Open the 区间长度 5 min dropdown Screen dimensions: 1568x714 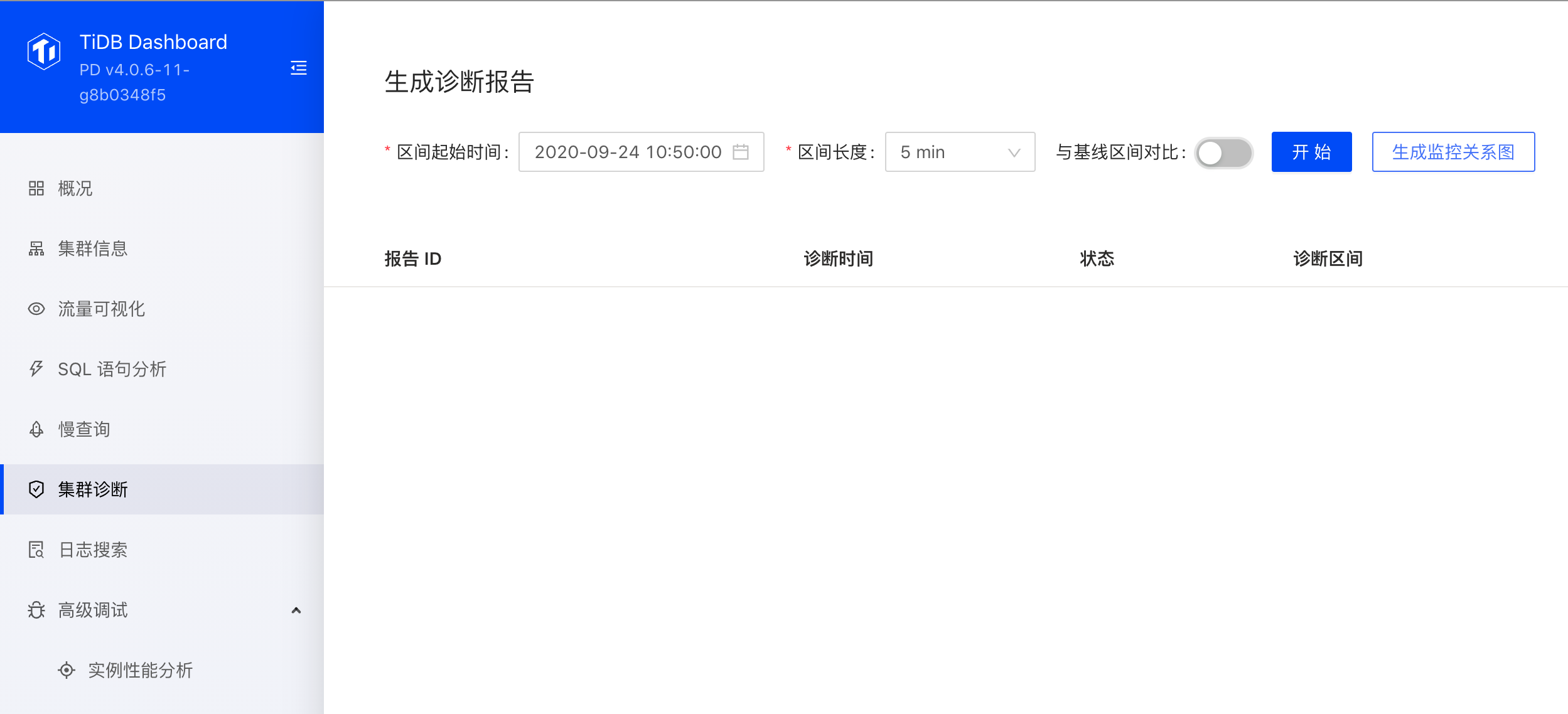(x=960, y=152)
